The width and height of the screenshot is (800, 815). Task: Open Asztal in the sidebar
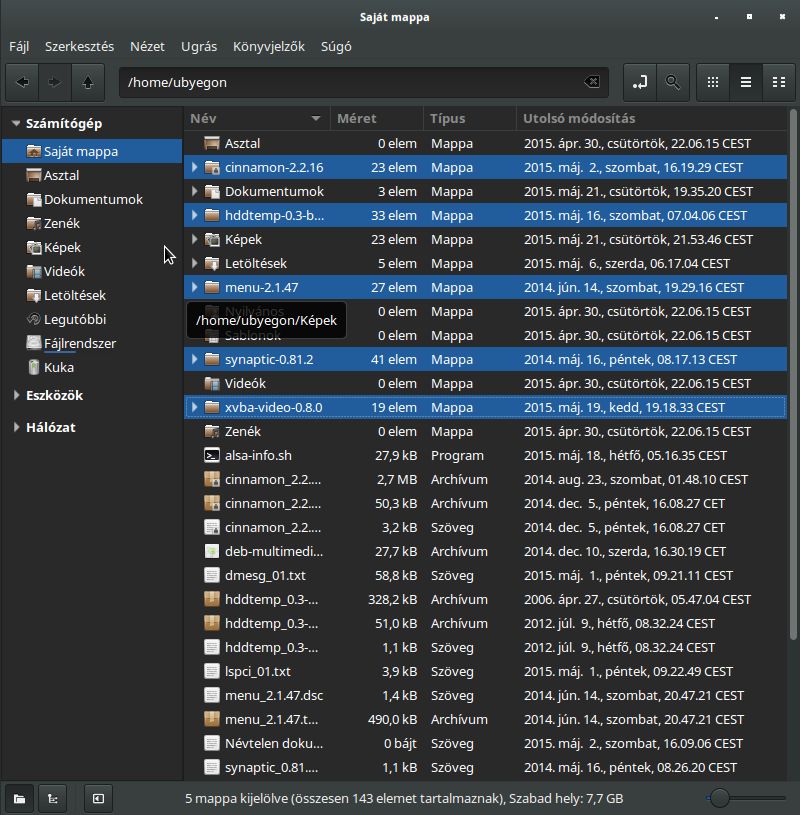click(x=92, y=175)
